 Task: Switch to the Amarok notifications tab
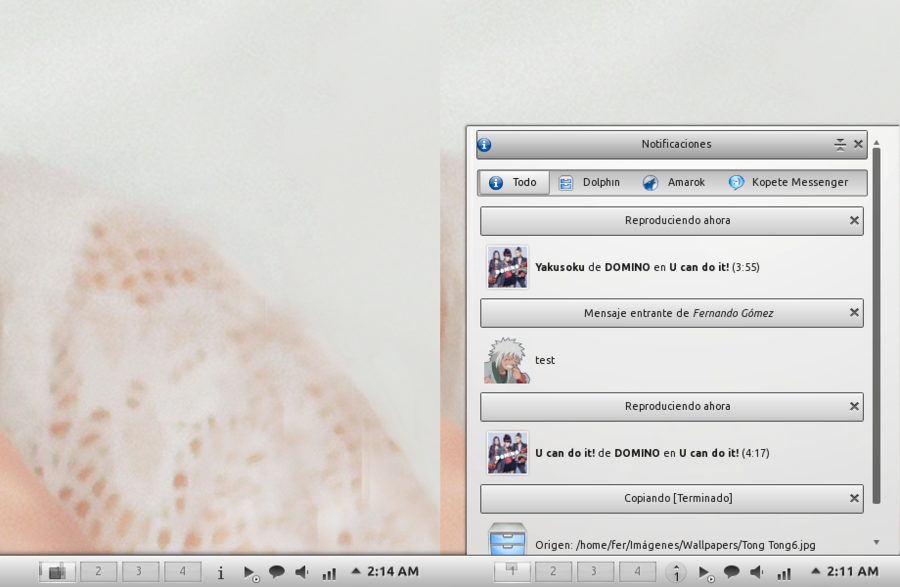point(674,183)
